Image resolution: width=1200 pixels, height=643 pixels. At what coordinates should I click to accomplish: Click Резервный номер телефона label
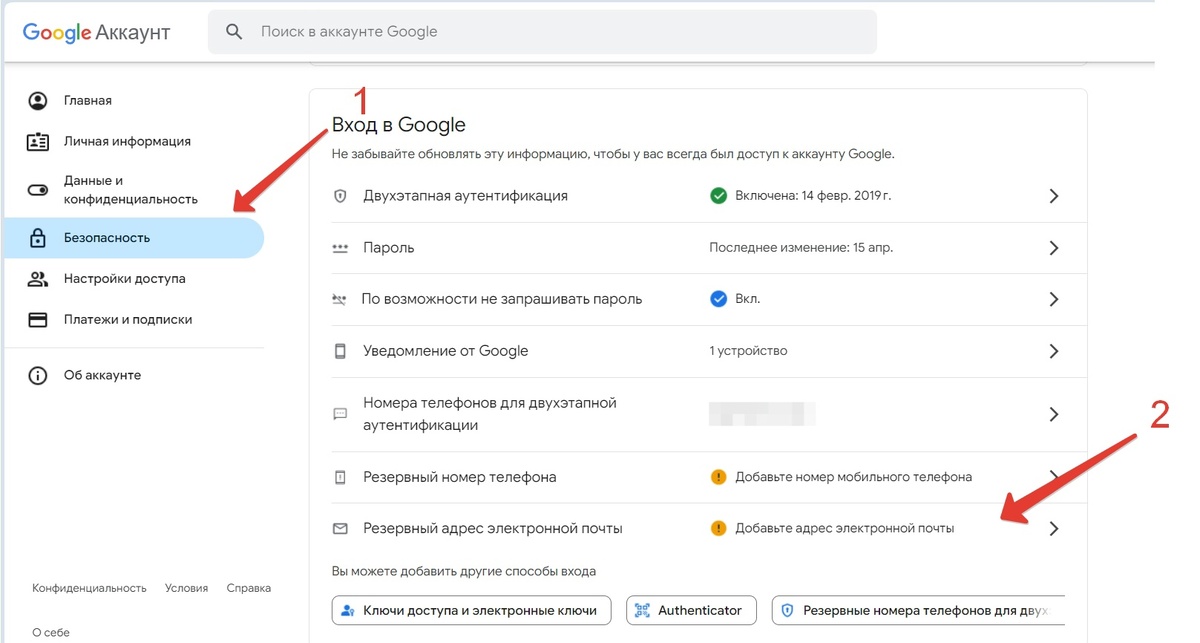pos(459,477)
